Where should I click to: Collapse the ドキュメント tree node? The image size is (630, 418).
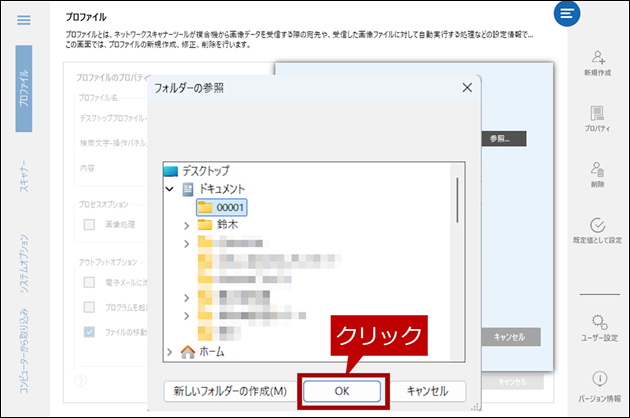[170, 189]
